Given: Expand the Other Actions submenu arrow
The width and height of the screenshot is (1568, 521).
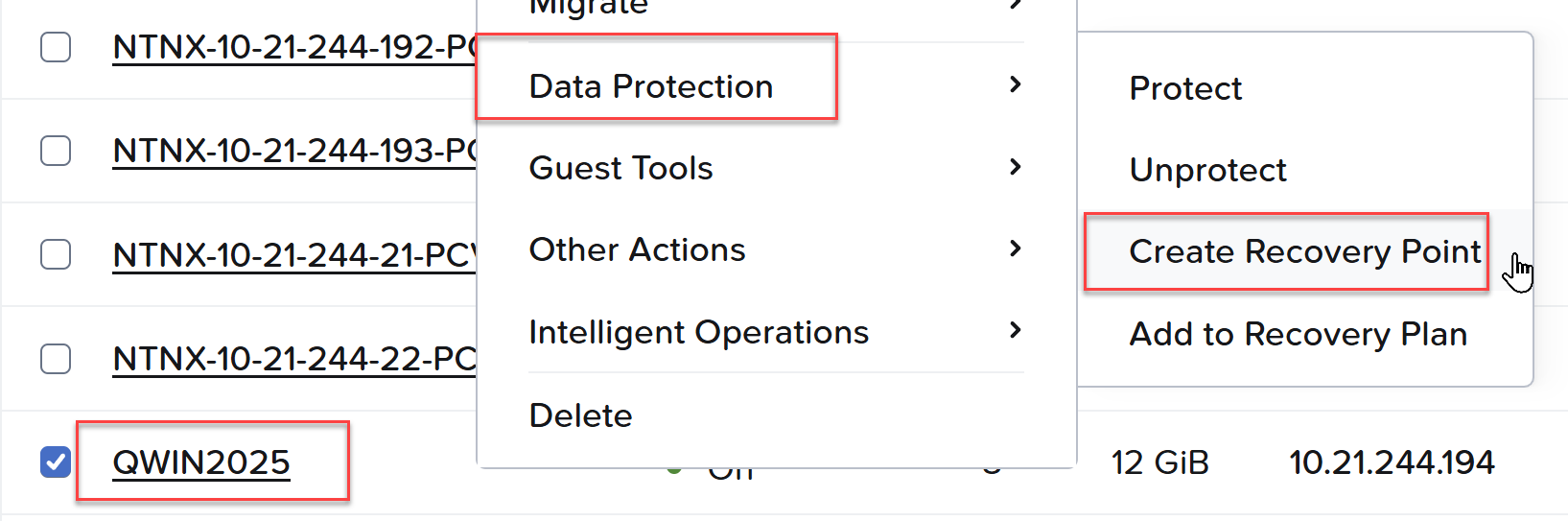Looking at the screenshot, I should point(1016,249).
